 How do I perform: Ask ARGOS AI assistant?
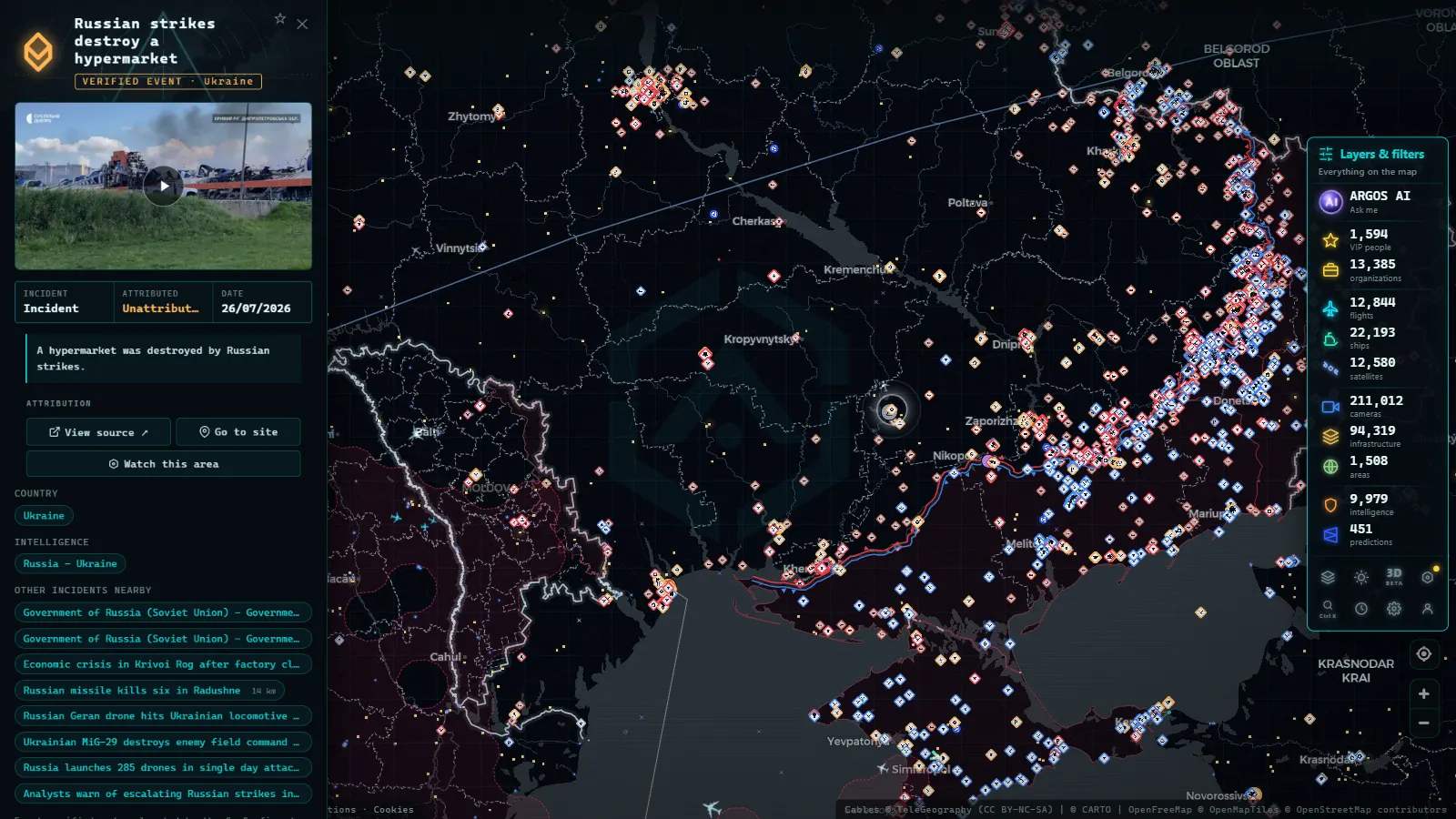click(1377, 201)
